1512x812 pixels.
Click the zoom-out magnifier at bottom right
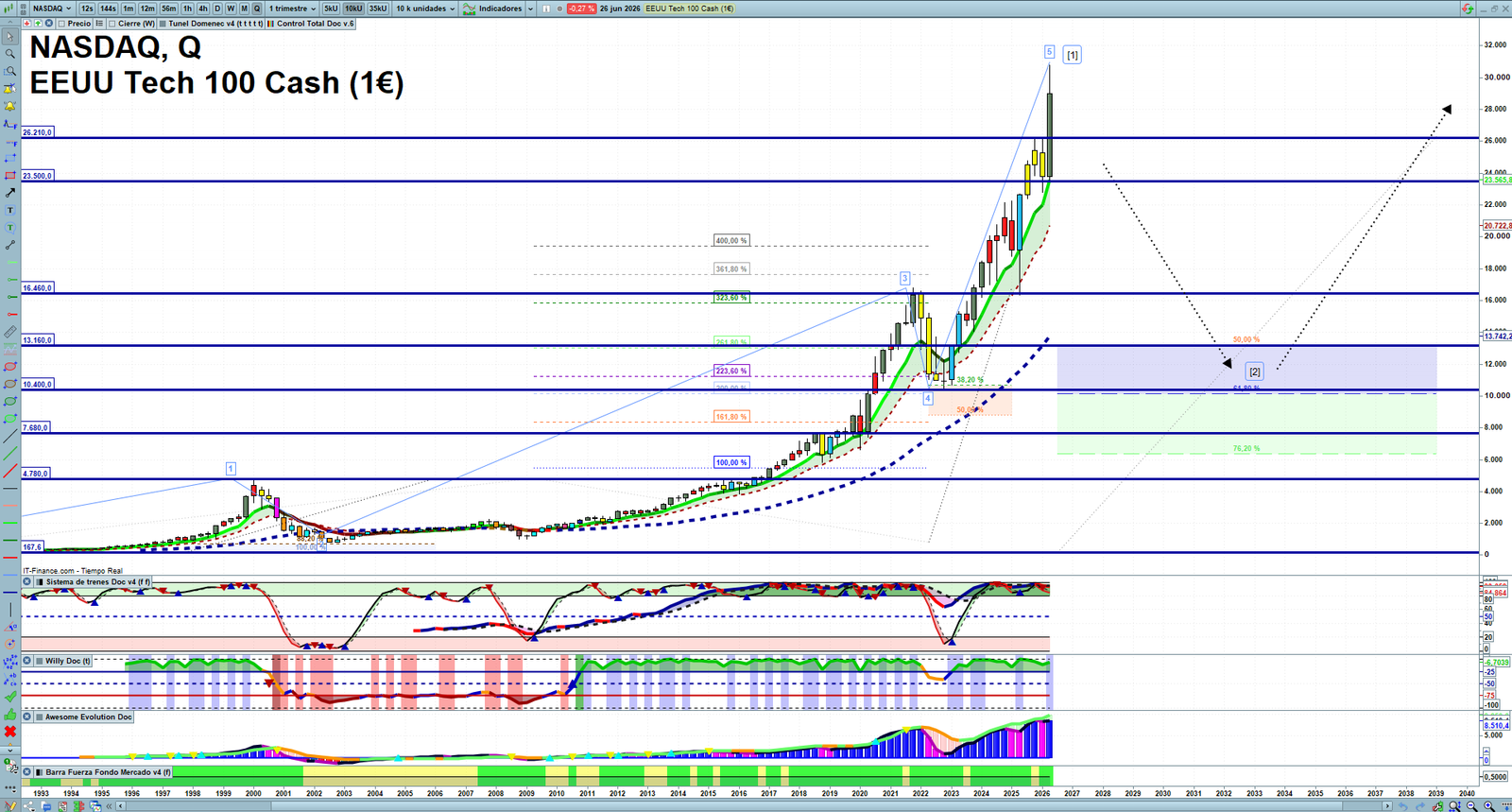(x=1471, y=806)
